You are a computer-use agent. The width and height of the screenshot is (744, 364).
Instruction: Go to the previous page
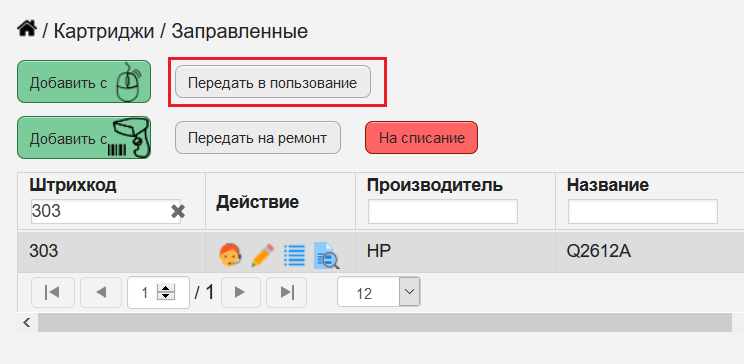click(x=101, y=293)
